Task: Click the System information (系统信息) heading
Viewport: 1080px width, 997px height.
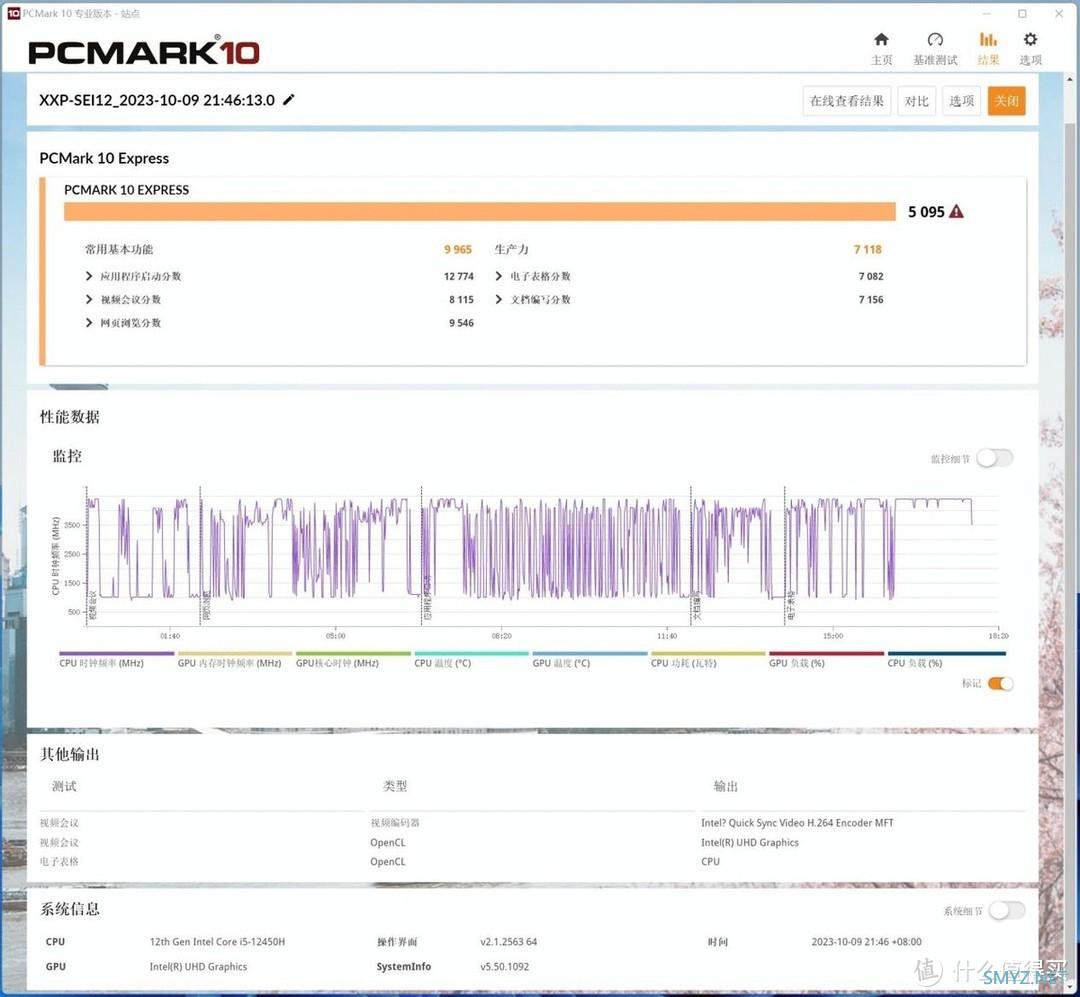Action: click(x=70, y=909)
